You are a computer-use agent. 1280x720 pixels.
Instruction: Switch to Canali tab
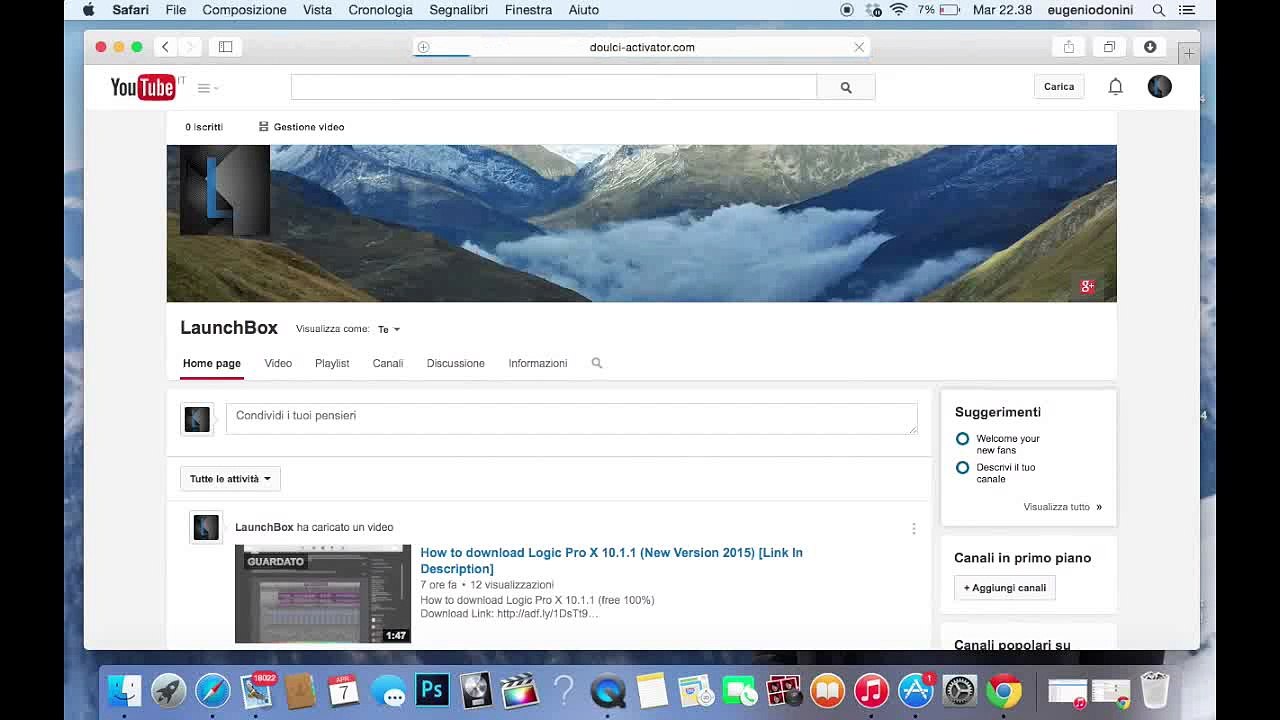coord(388,363)
